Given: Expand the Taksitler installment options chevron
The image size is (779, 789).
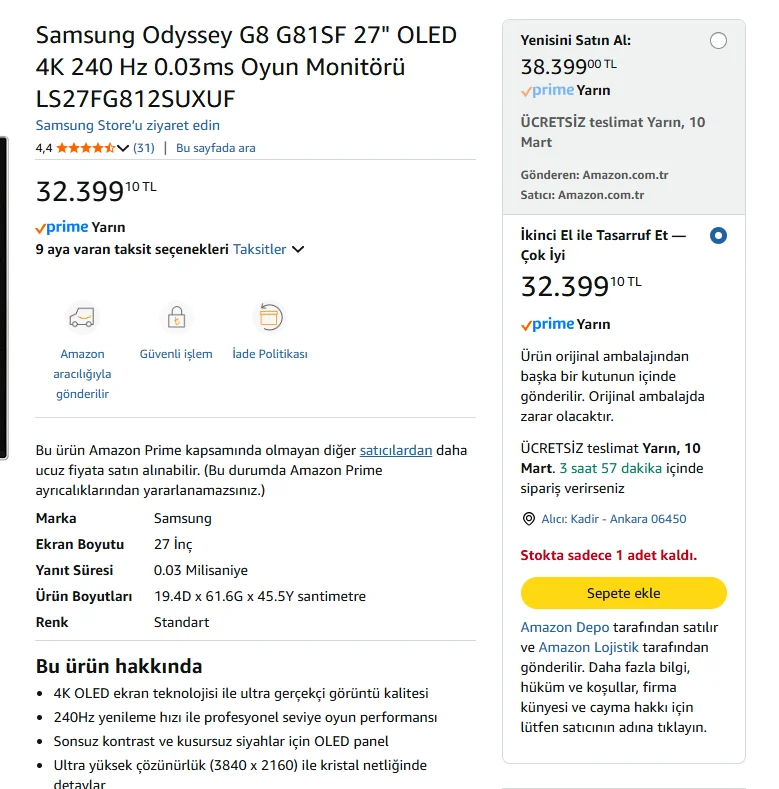Looking at the screenshot, I should click(298, 249).
